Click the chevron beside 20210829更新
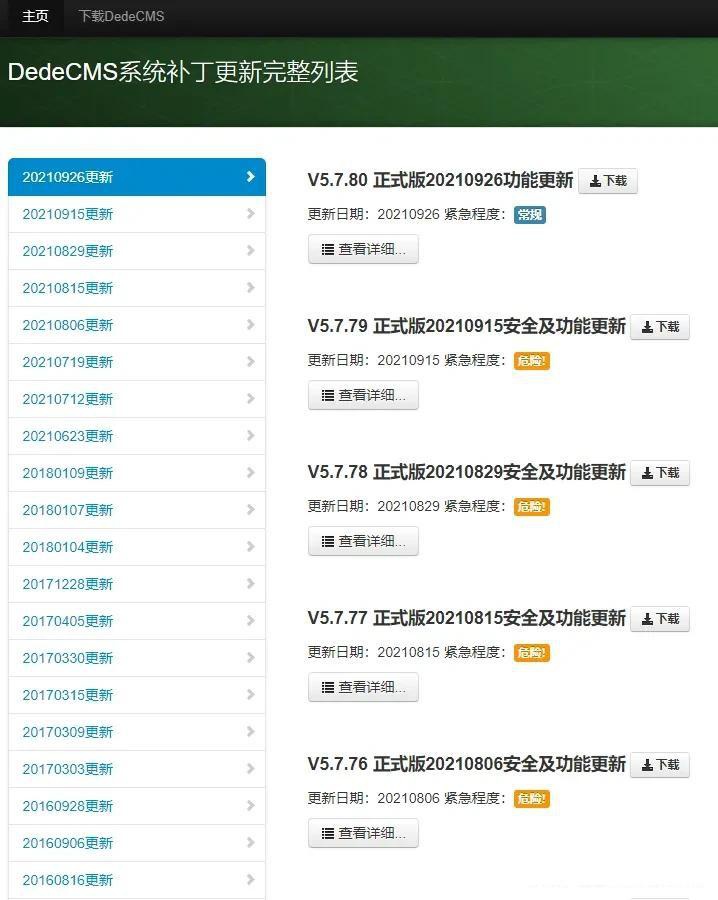Viewport: 718px width, 900px height. (250, 250)
